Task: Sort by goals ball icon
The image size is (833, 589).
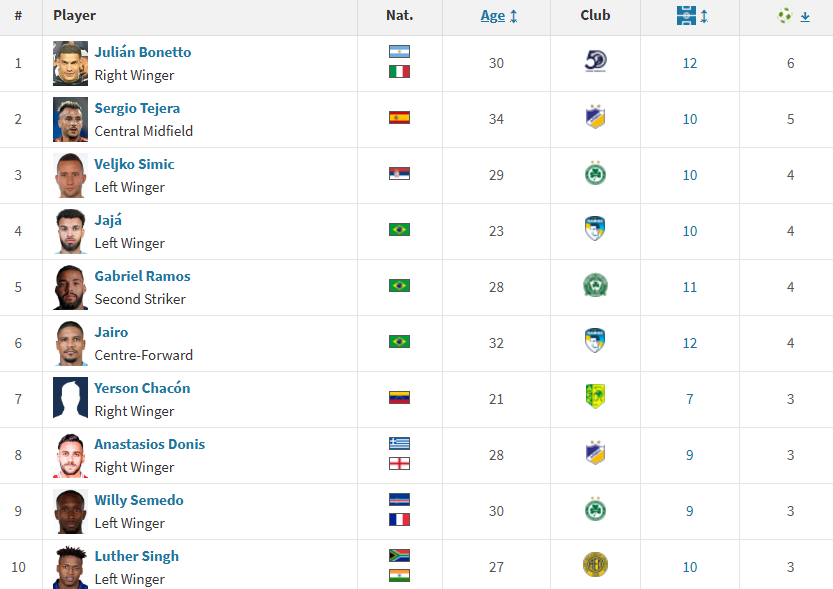Action: [784, 15]
